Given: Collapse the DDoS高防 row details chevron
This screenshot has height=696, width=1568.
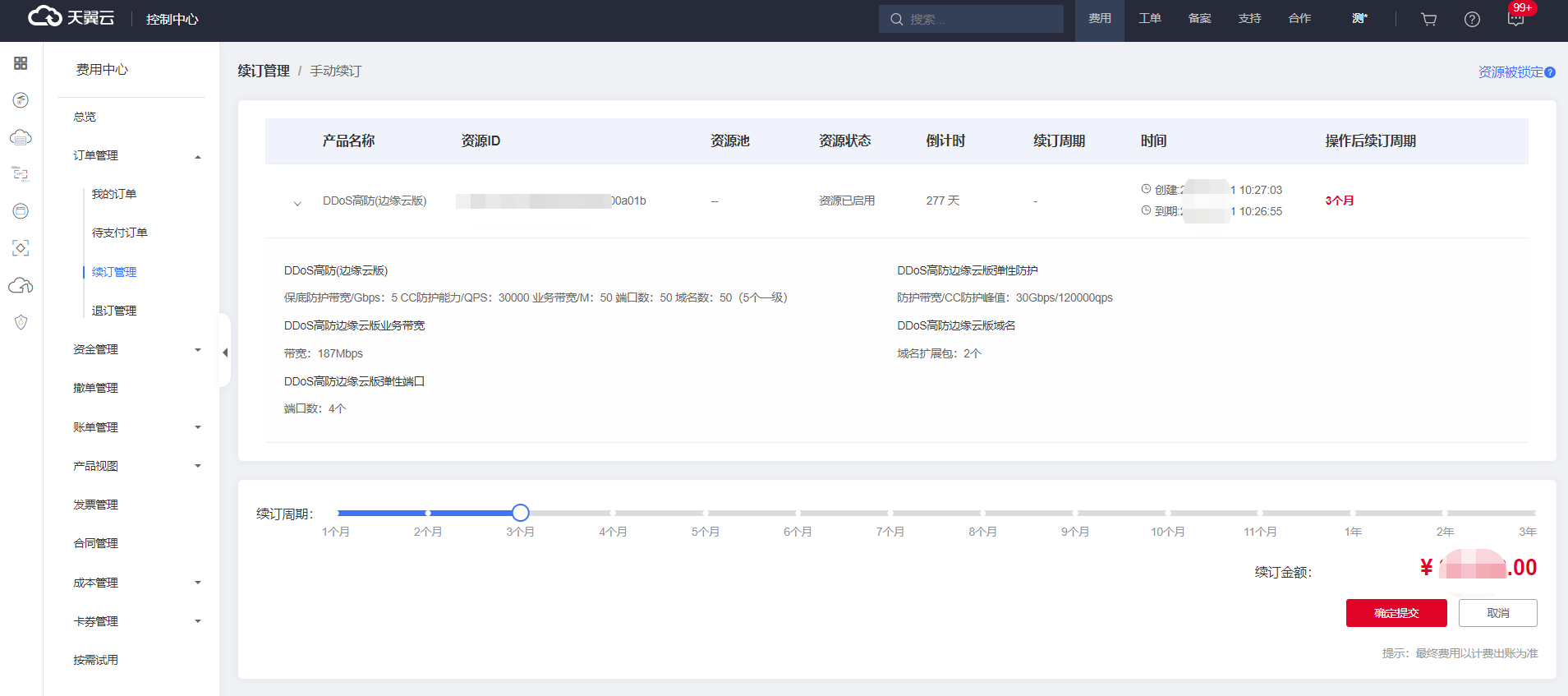Looking at the screenshot, I should pos(297,203).
